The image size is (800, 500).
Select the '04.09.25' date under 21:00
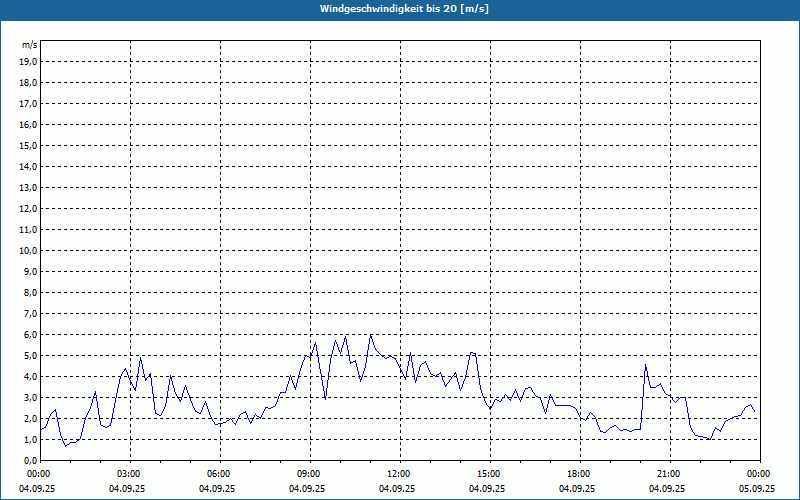tap(667, 489)
